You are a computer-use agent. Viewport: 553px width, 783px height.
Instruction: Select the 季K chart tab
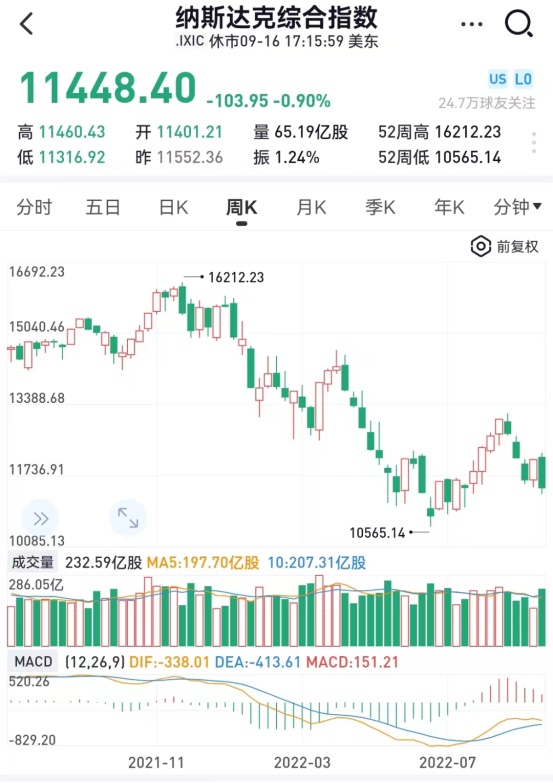(x=380, y=207)
